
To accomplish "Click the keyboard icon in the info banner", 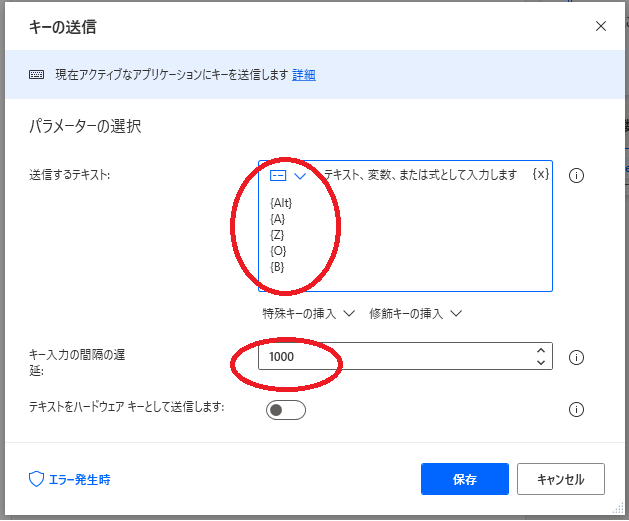I will coord(36,75).
